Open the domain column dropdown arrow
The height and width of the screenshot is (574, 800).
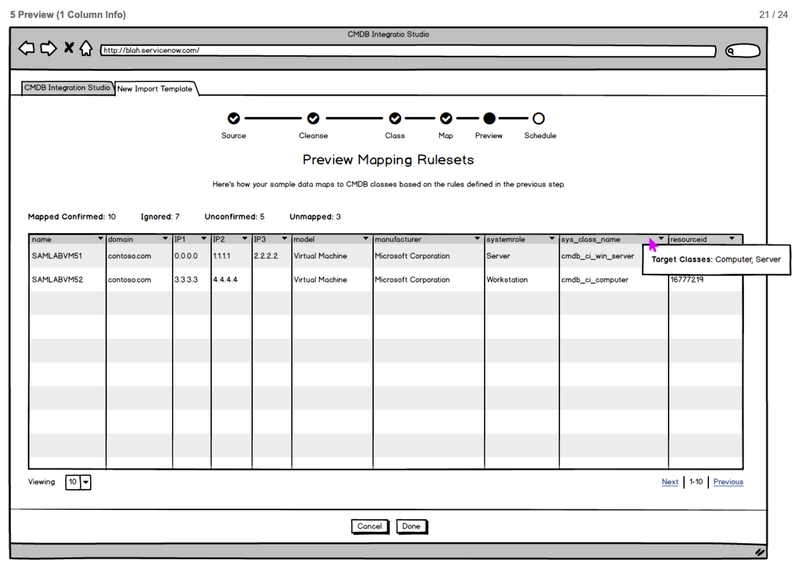pyautogui.click(x=165, y=239)
